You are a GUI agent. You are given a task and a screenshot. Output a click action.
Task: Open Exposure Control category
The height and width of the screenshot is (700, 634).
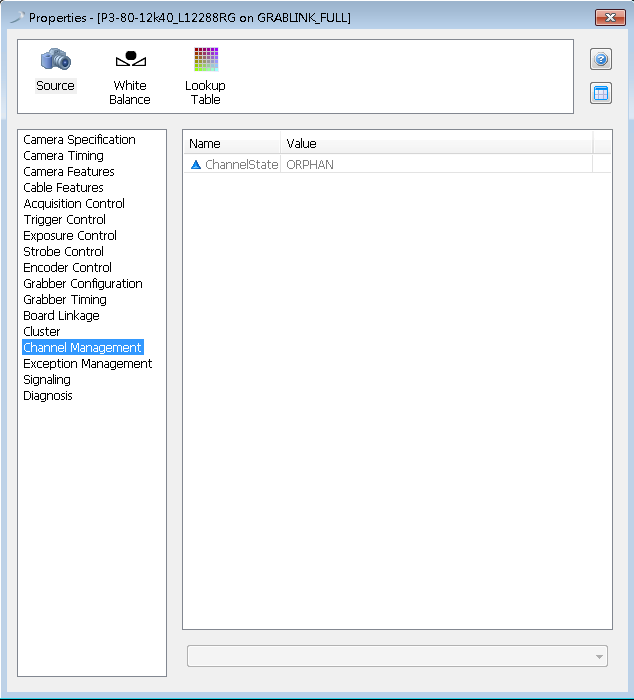70,236
